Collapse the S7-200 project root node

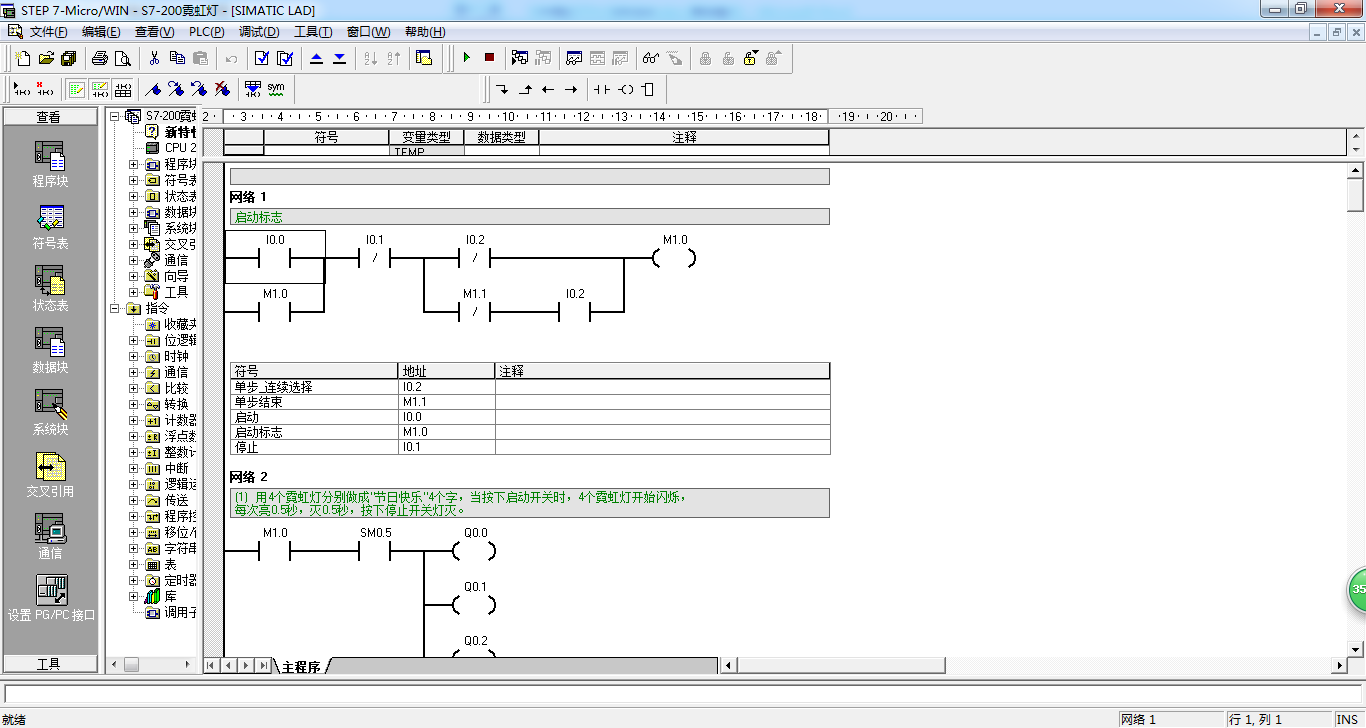pos(114,116)
